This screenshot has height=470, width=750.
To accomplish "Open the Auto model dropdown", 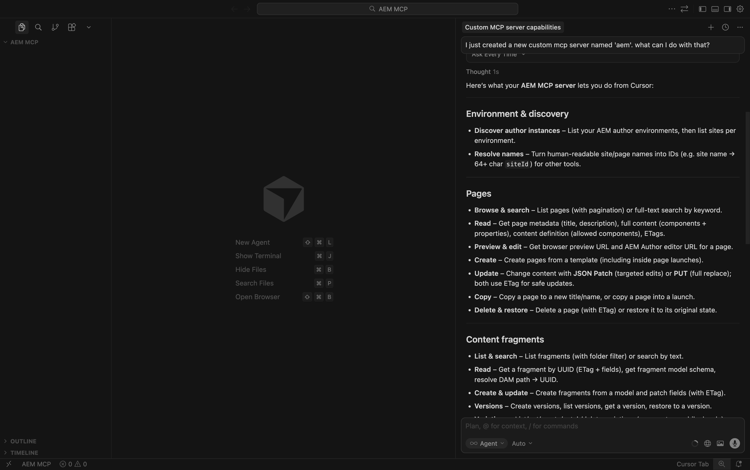I will pyautogui.click(x=521, y=443).
